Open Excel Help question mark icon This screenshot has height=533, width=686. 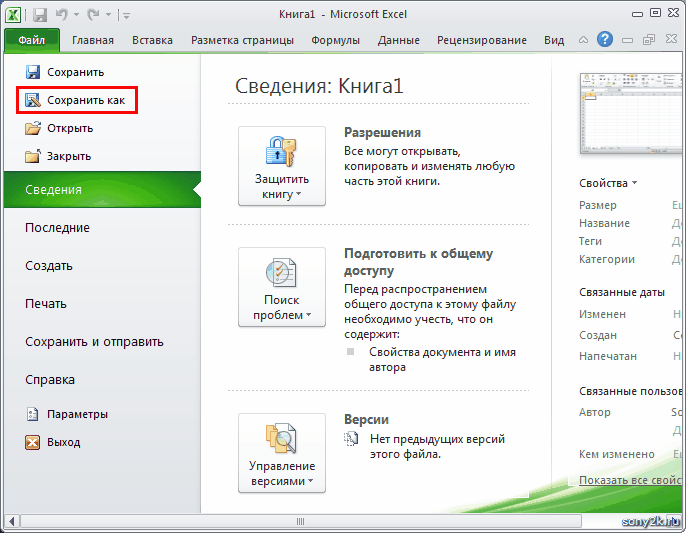605,39
